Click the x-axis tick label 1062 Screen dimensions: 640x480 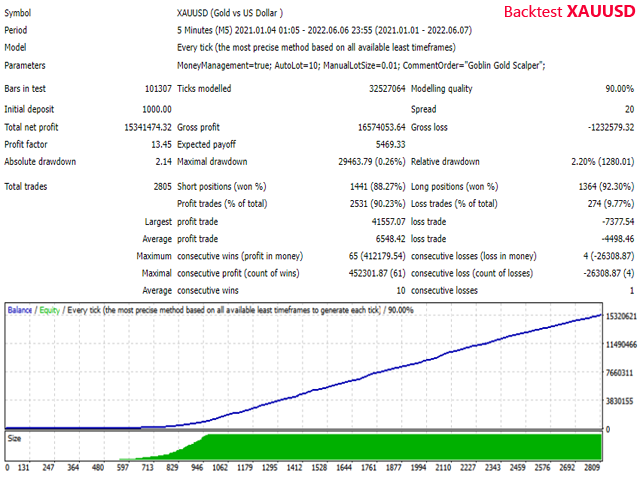click(x=220, y=467)
